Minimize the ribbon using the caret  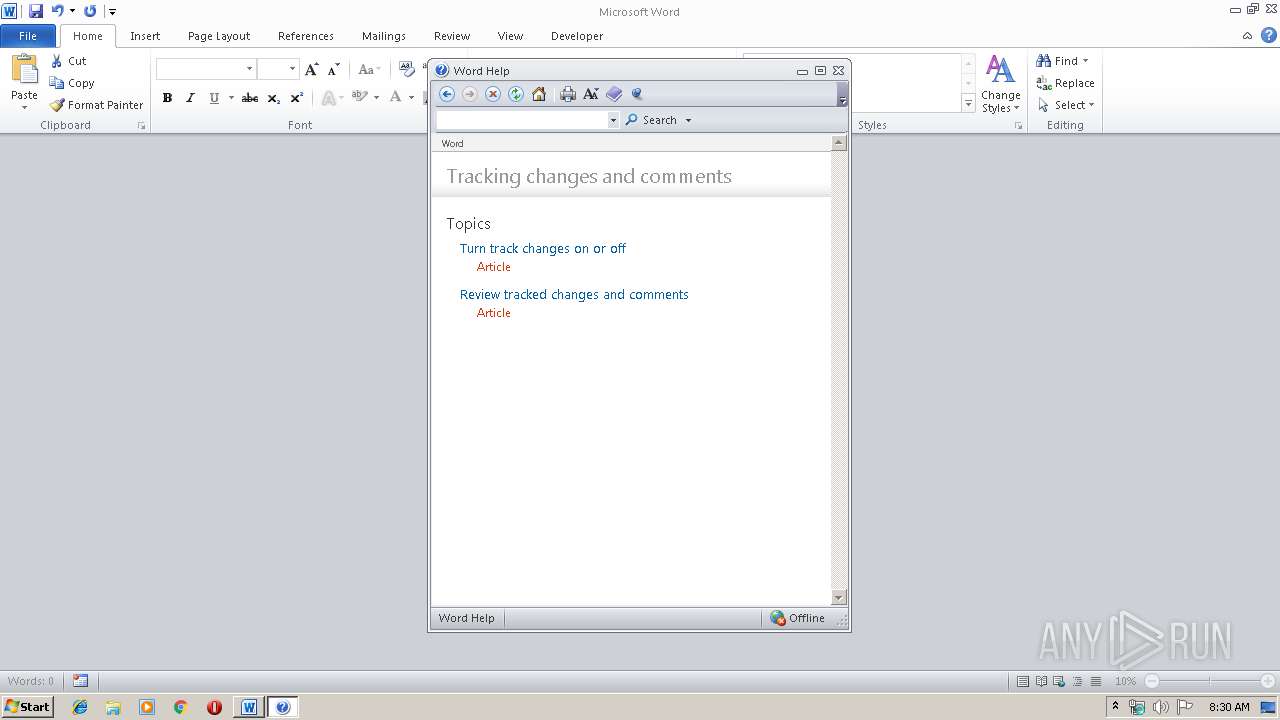click(1247, 36)
